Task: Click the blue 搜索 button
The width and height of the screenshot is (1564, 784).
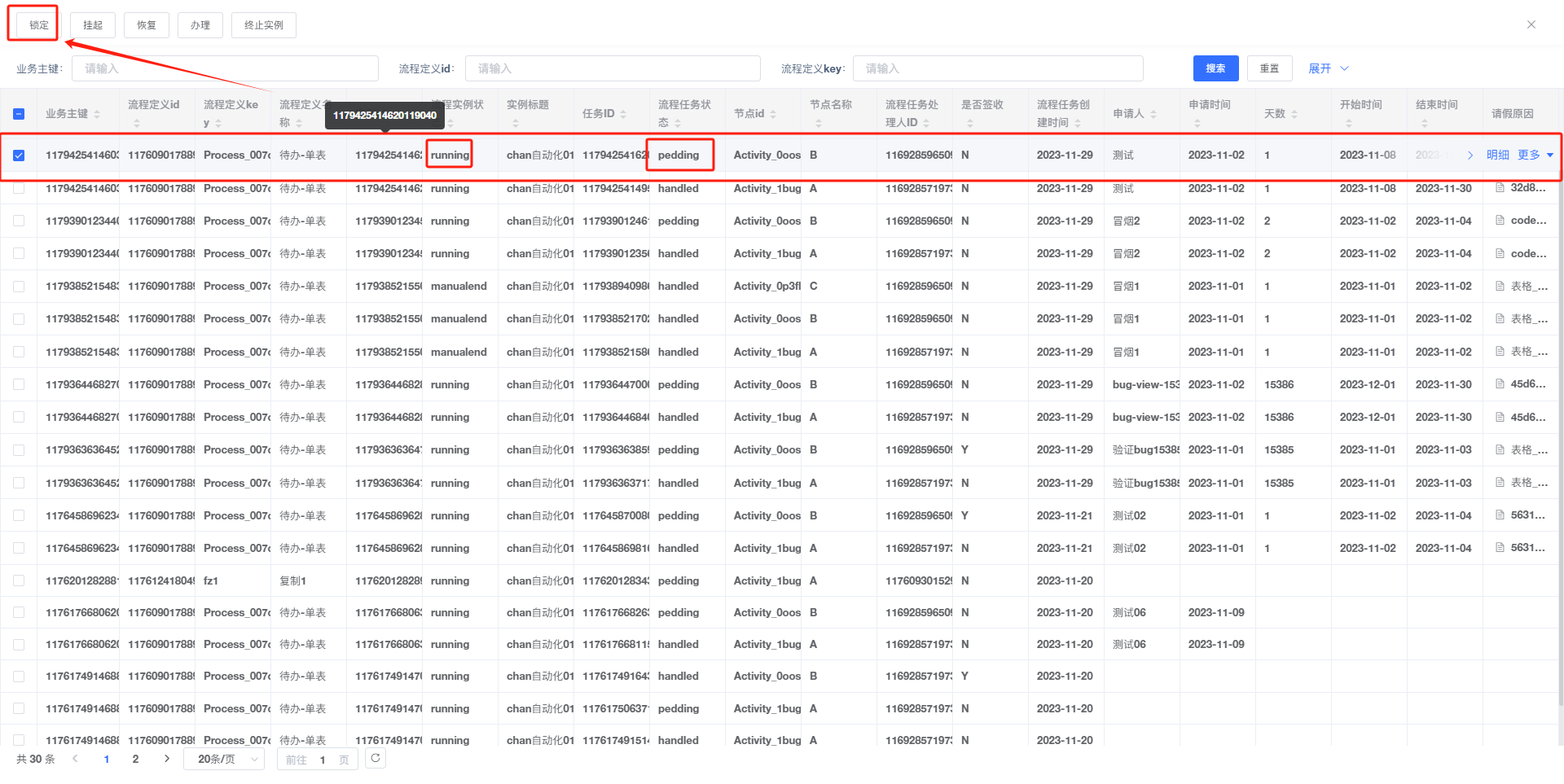Action: point(1215,68)
